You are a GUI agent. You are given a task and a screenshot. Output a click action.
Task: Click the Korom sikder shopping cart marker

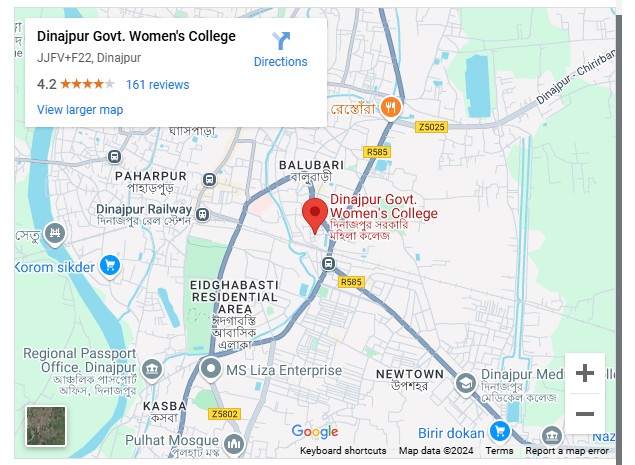110,266
